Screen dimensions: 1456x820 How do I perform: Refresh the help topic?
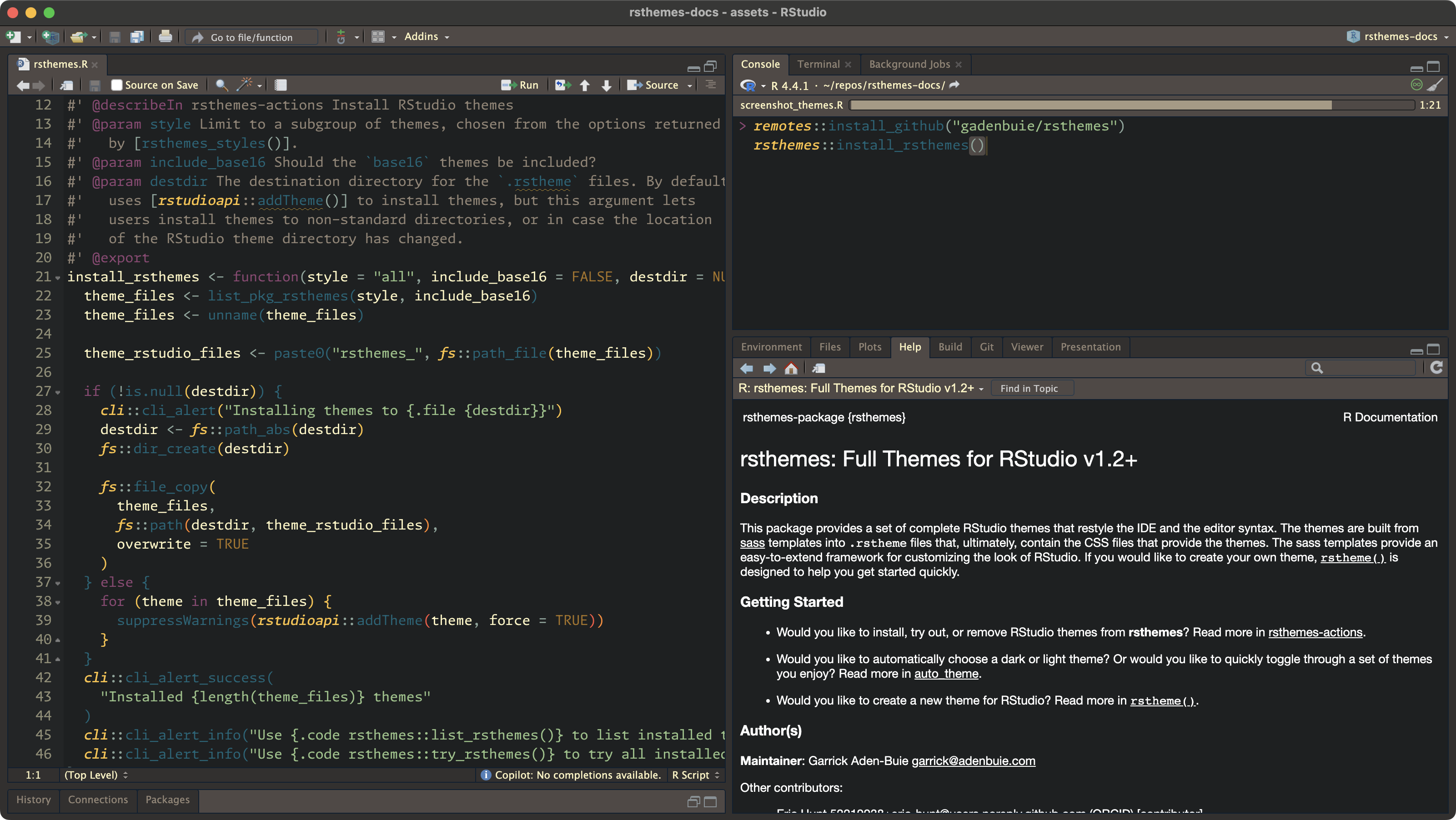(x=1436, y=368)
